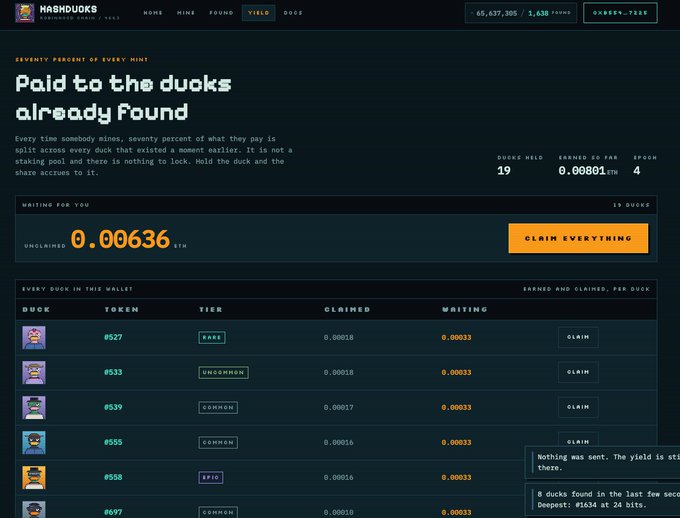This screenshot has height=518, width=680.
Task: Click the Uncommon tier badge
Action: pos(223,373)
